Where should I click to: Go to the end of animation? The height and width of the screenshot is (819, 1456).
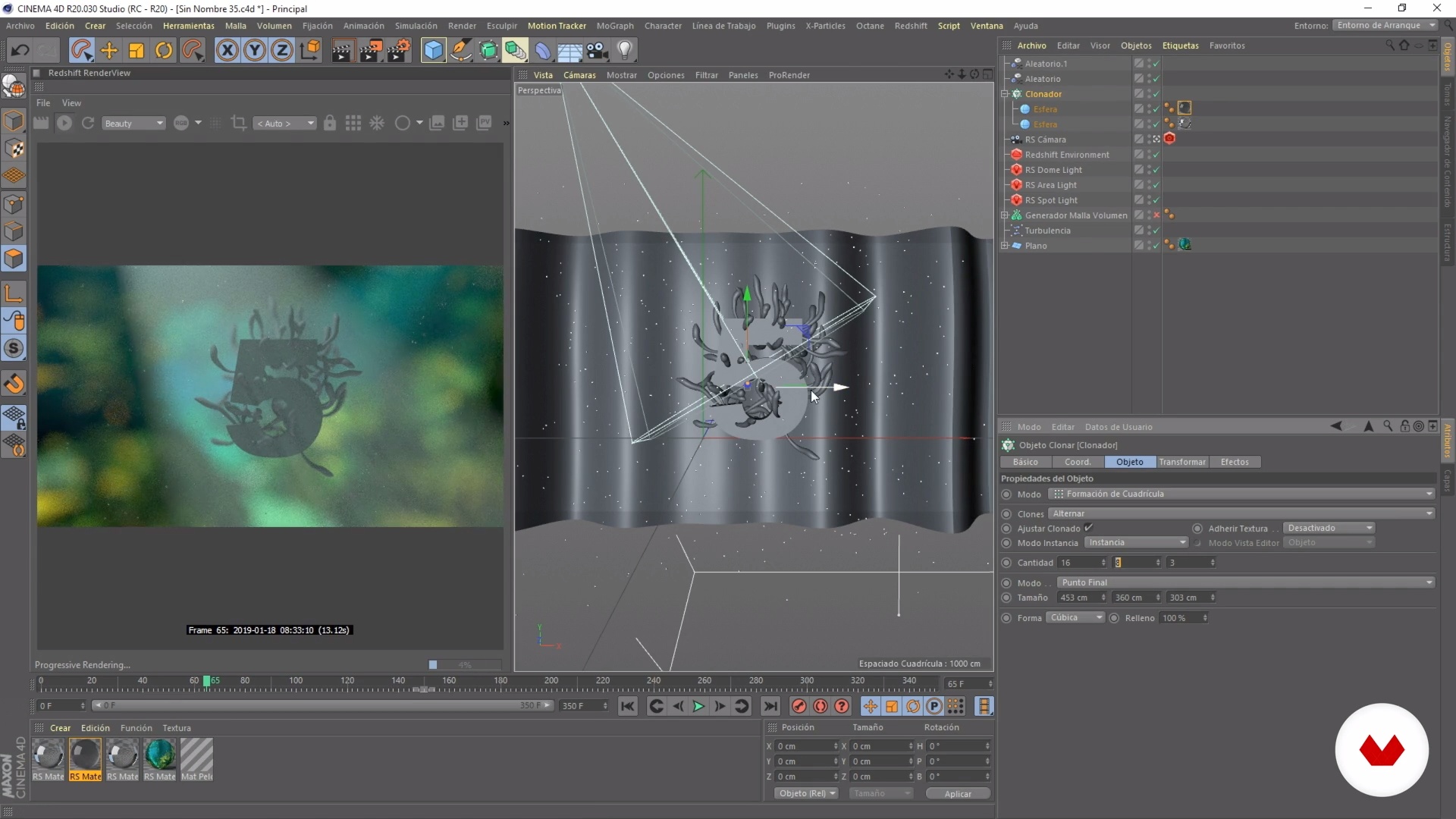[x=770, y=706]
